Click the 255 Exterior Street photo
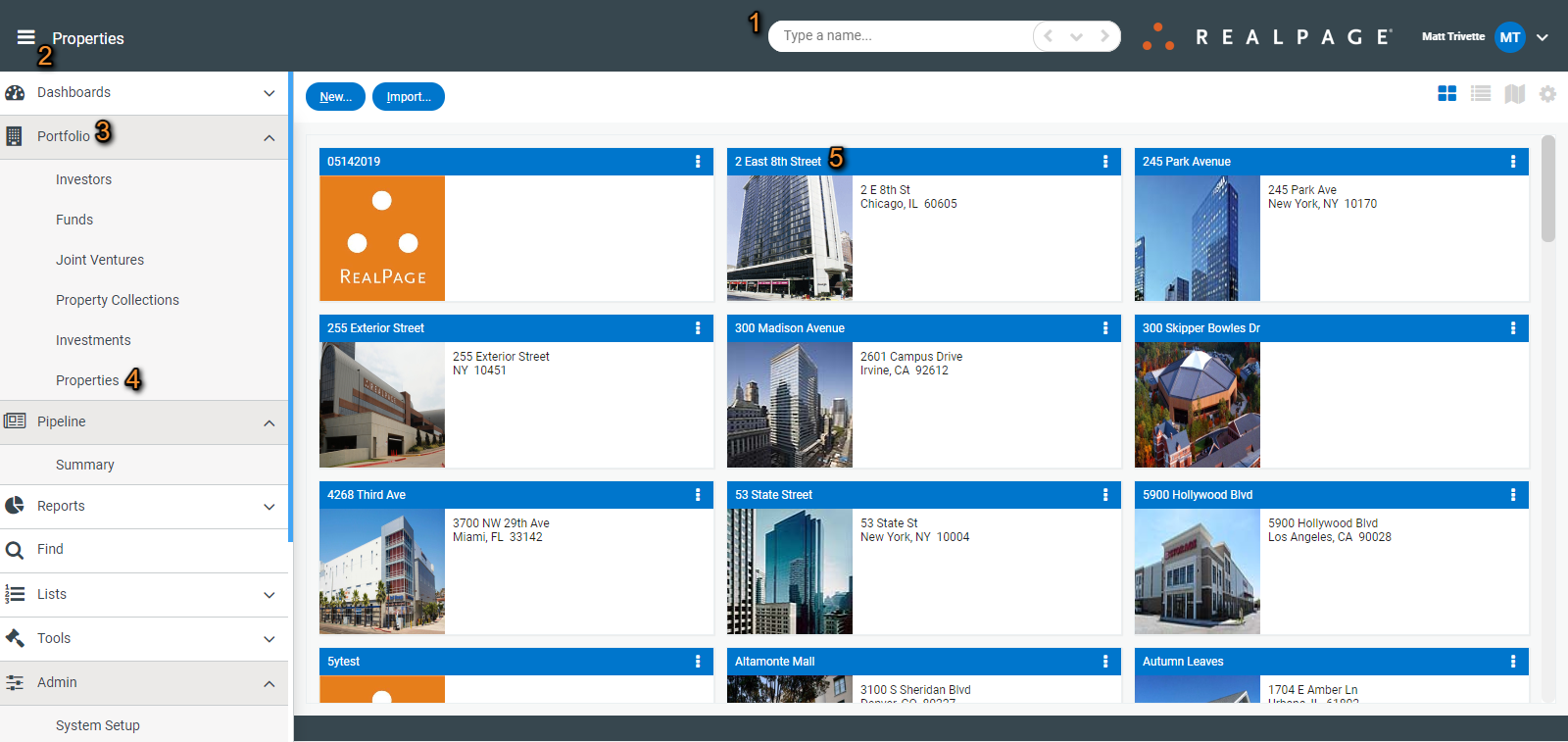 pos(382,405)
